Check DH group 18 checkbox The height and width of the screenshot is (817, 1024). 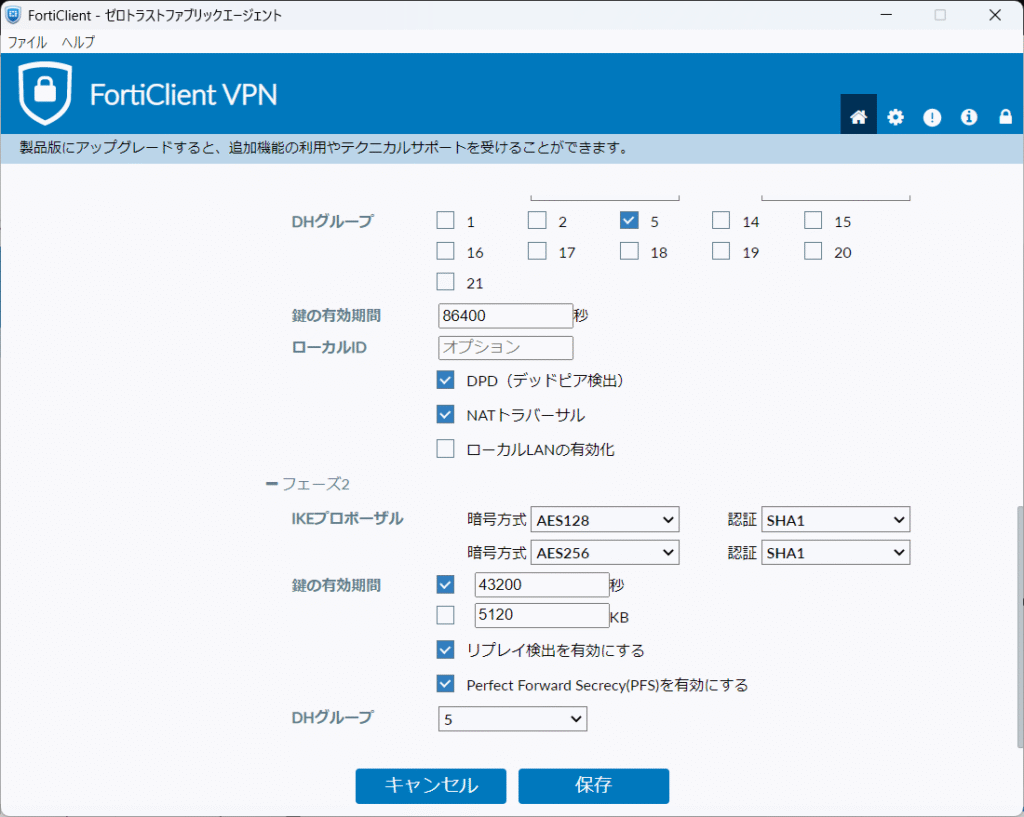(x=629, y=251)
